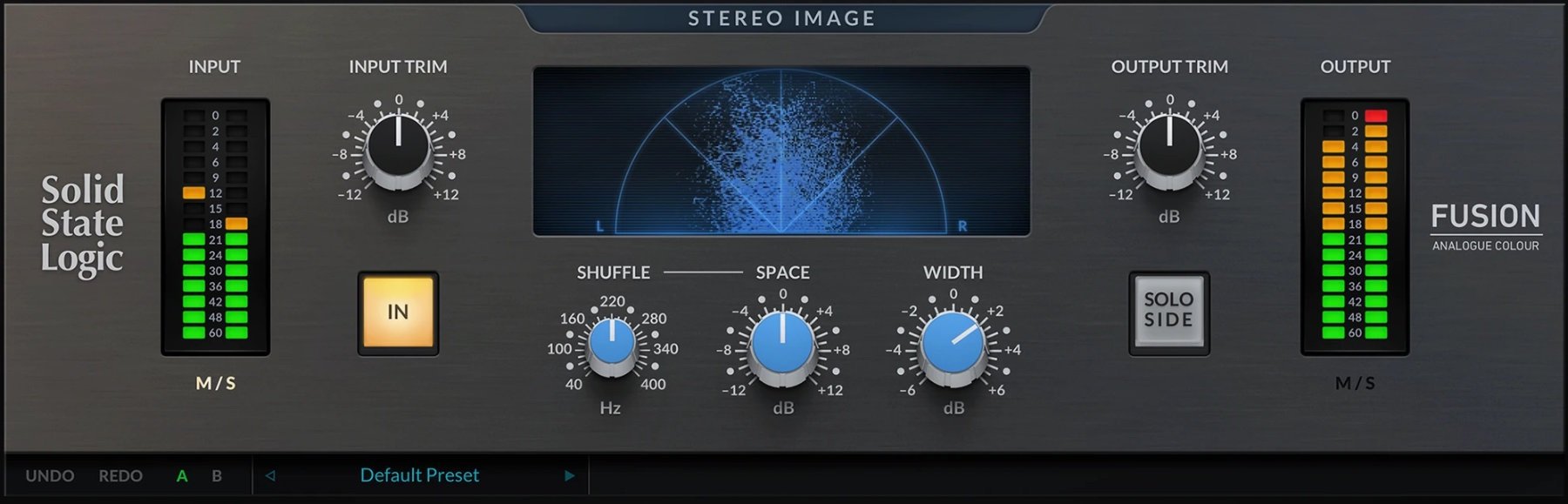The height and width of the screenshot is (504, 1568).
Task: Go to next preset with right arrow
Action: tap(570, 476)
